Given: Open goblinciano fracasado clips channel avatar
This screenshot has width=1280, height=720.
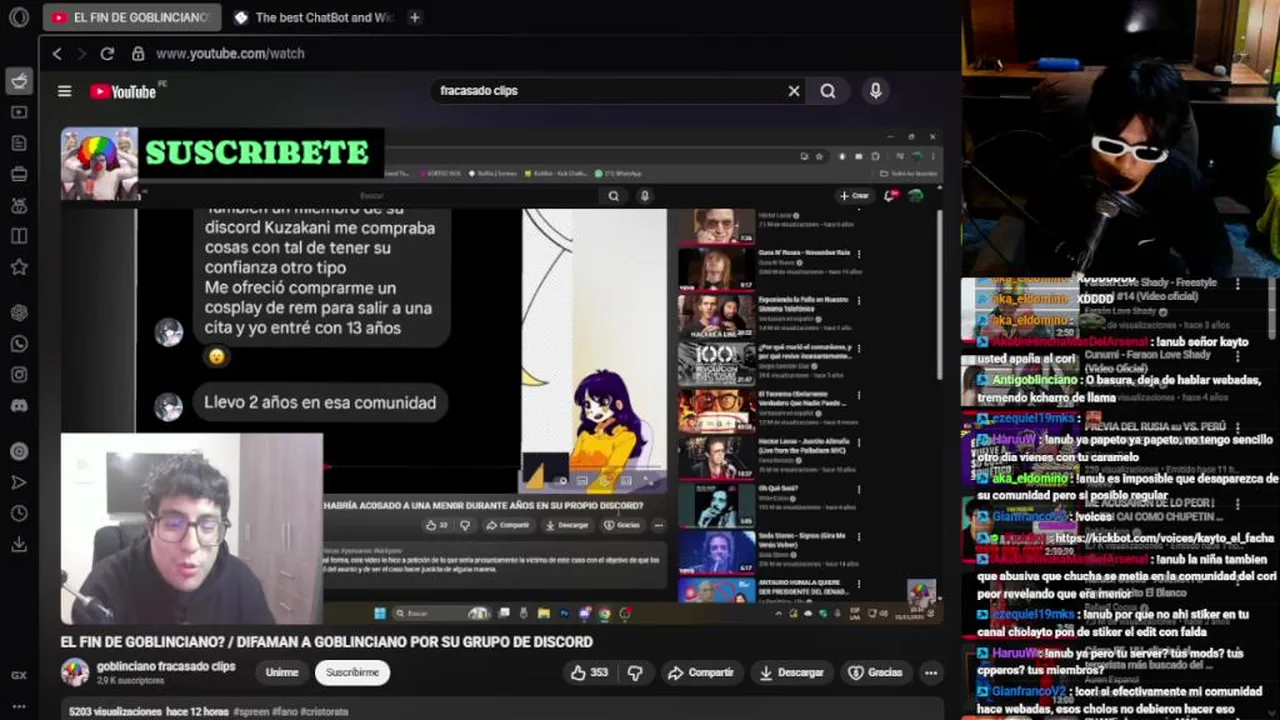Looking at the screenshot, I should pos(75,672).
